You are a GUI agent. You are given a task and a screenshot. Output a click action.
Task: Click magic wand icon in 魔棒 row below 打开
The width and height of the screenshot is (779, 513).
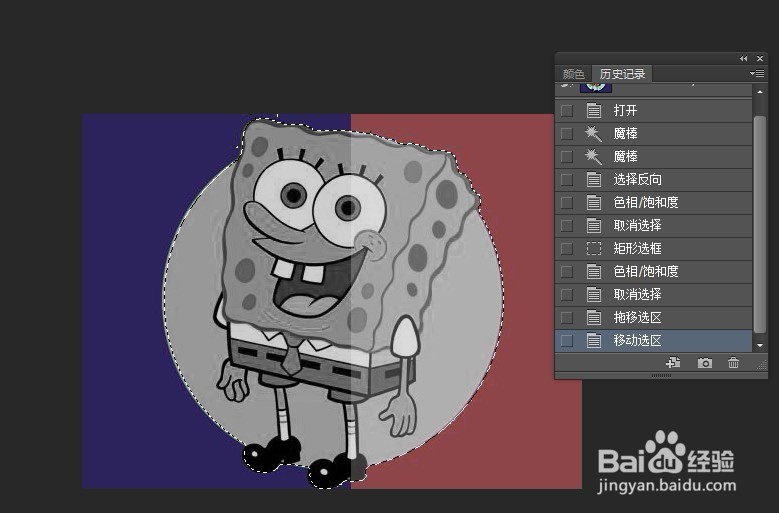pyautogui.click(x=593, y=134)
